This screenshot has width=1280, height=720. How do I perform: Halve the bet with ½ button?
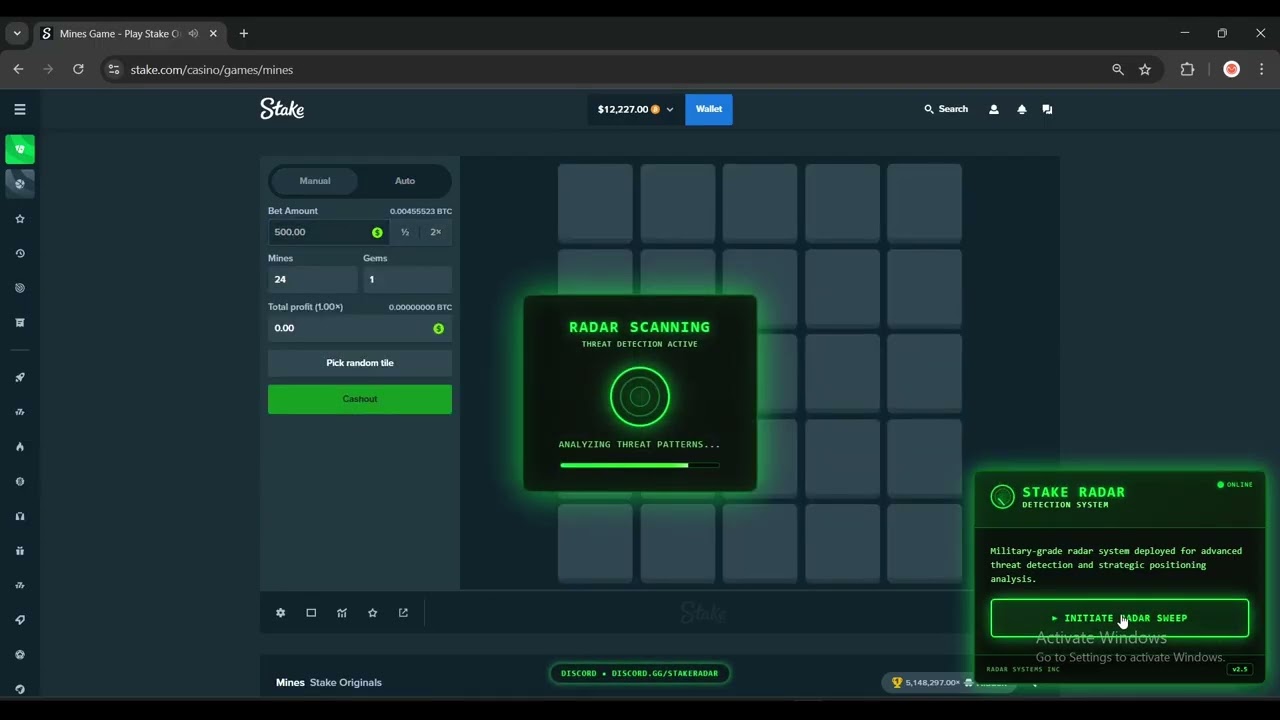click(x=405, y=232)
